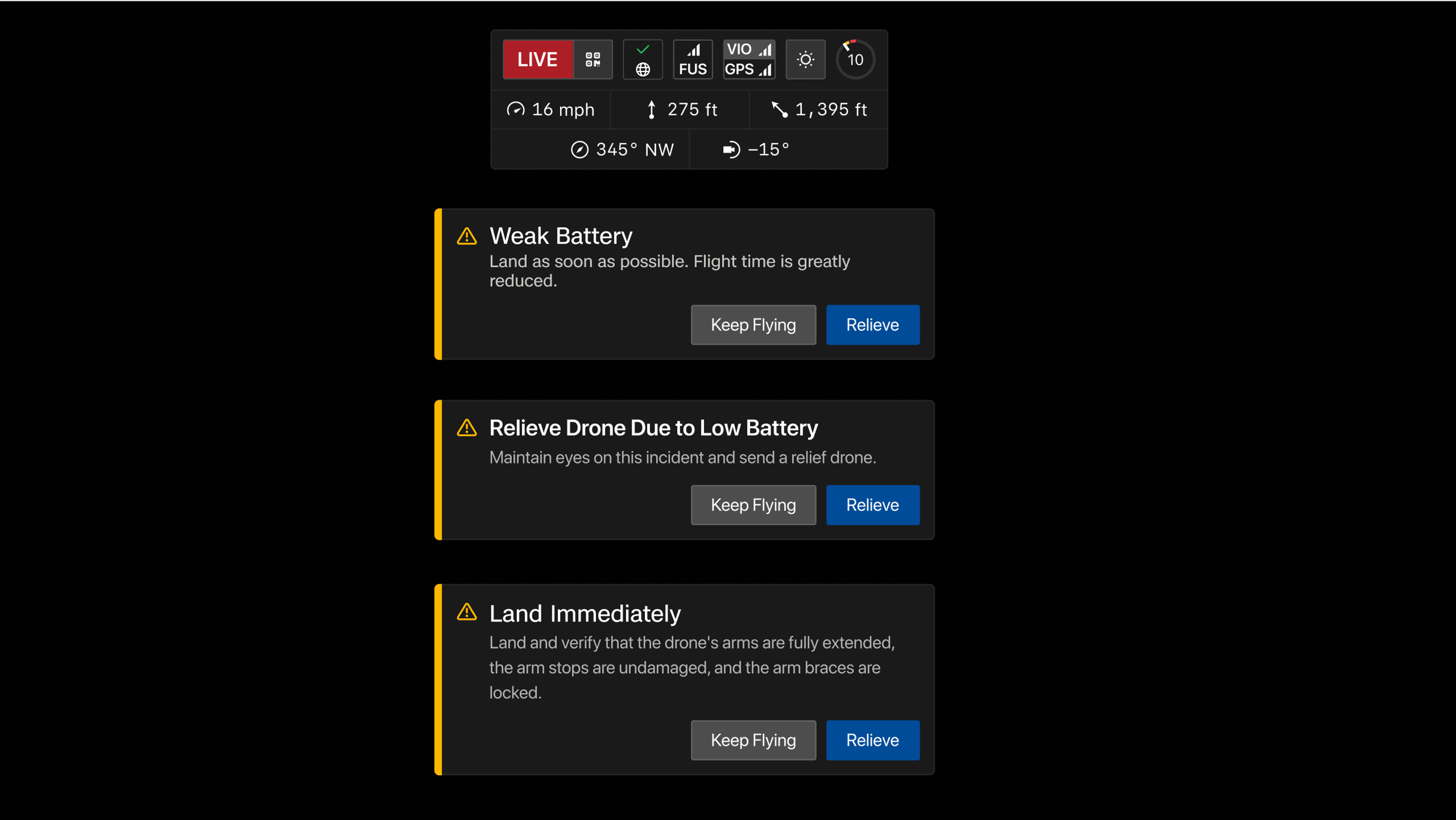The height and width of the screenshot is (820, 1456).
Task: Click the 1,395 ft distance readout
Action: pos(831,109)
